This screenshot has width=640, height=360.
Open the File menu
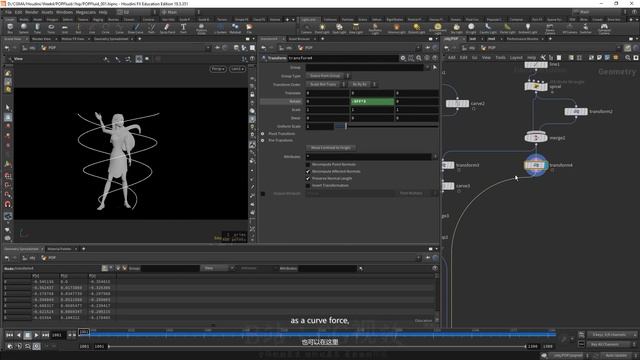(x=8, y=12)
